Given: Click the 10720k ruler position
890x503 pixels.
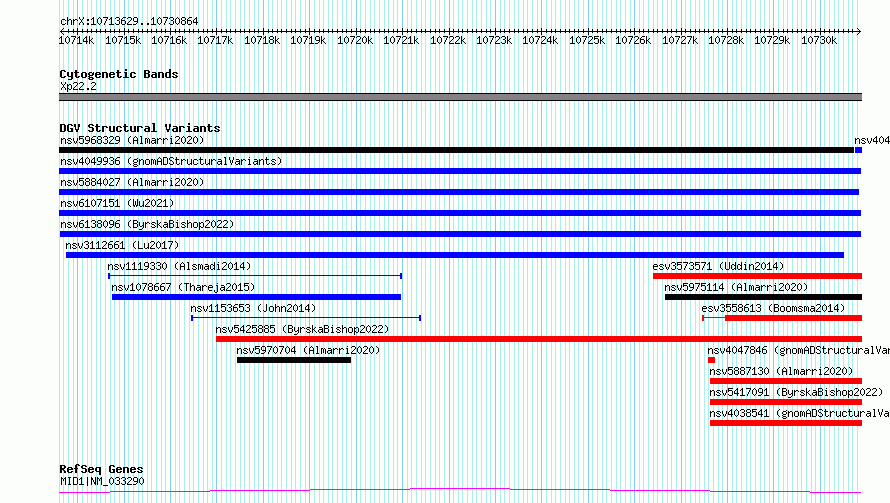Looking at the screenshot, I should pos(355,40).
